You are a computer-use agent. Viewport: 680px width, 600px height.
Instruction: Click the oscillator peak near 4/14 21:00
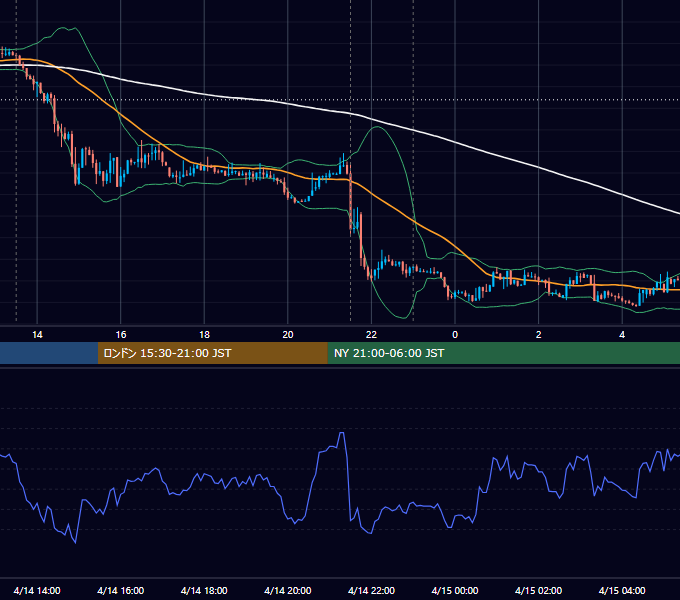[x=342, y=433]
